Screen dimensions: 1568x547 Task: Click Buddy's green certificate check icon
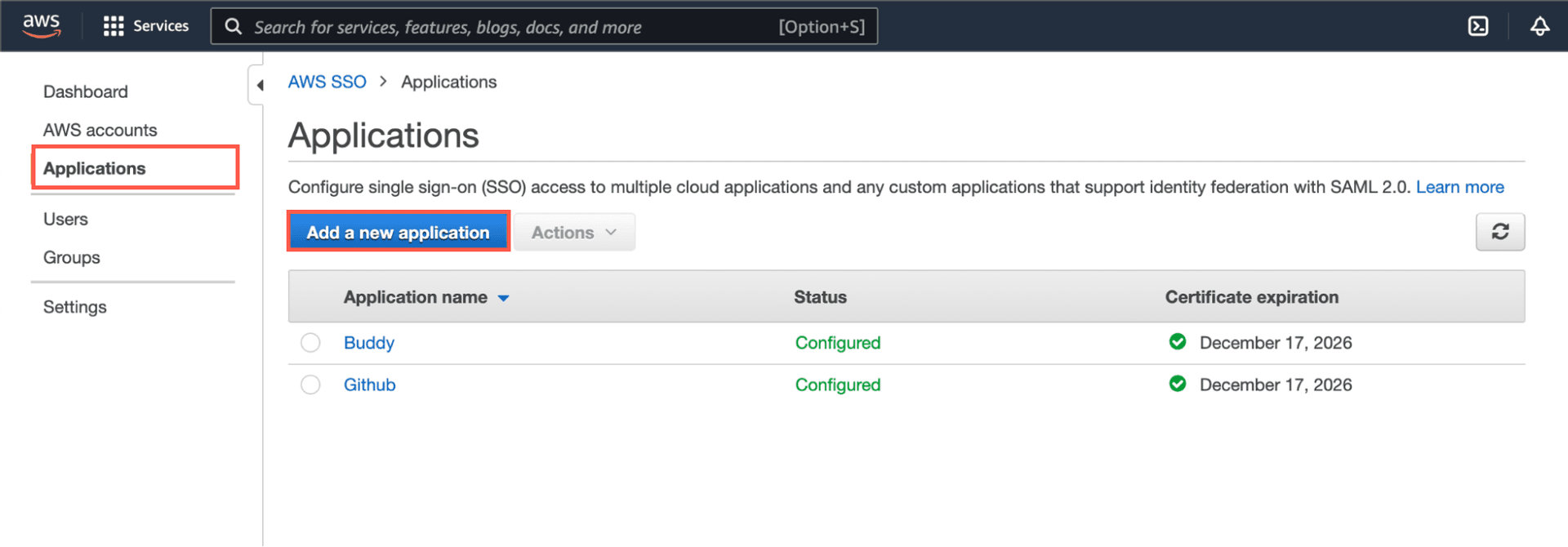1177,342
